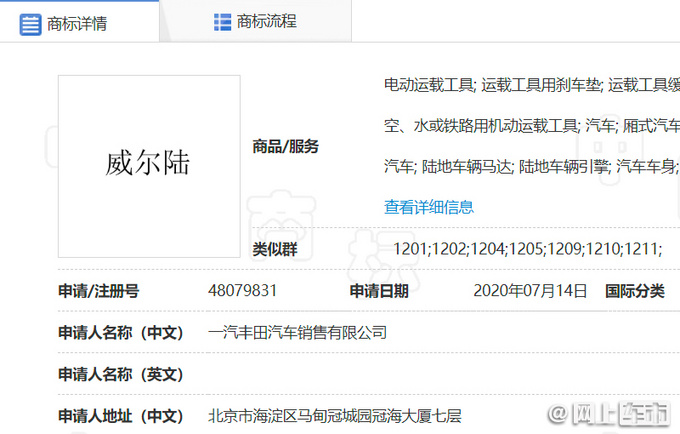680x434 pixels.
Task: Select goods line starting 空、水或铁路用机动运载工具
Action: click(x=532, y=126)
